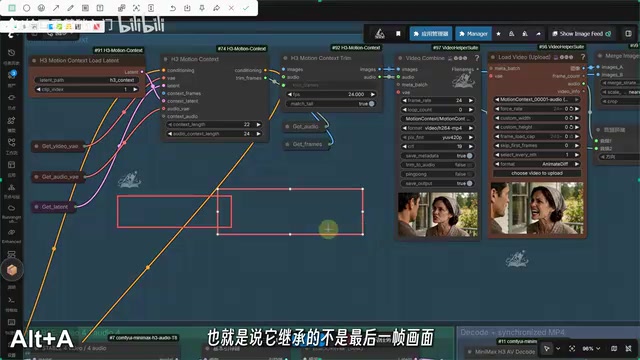Screen dimensions: 640x360
Task: Undo the last screenshot annotation
Action: click(173, 8)
